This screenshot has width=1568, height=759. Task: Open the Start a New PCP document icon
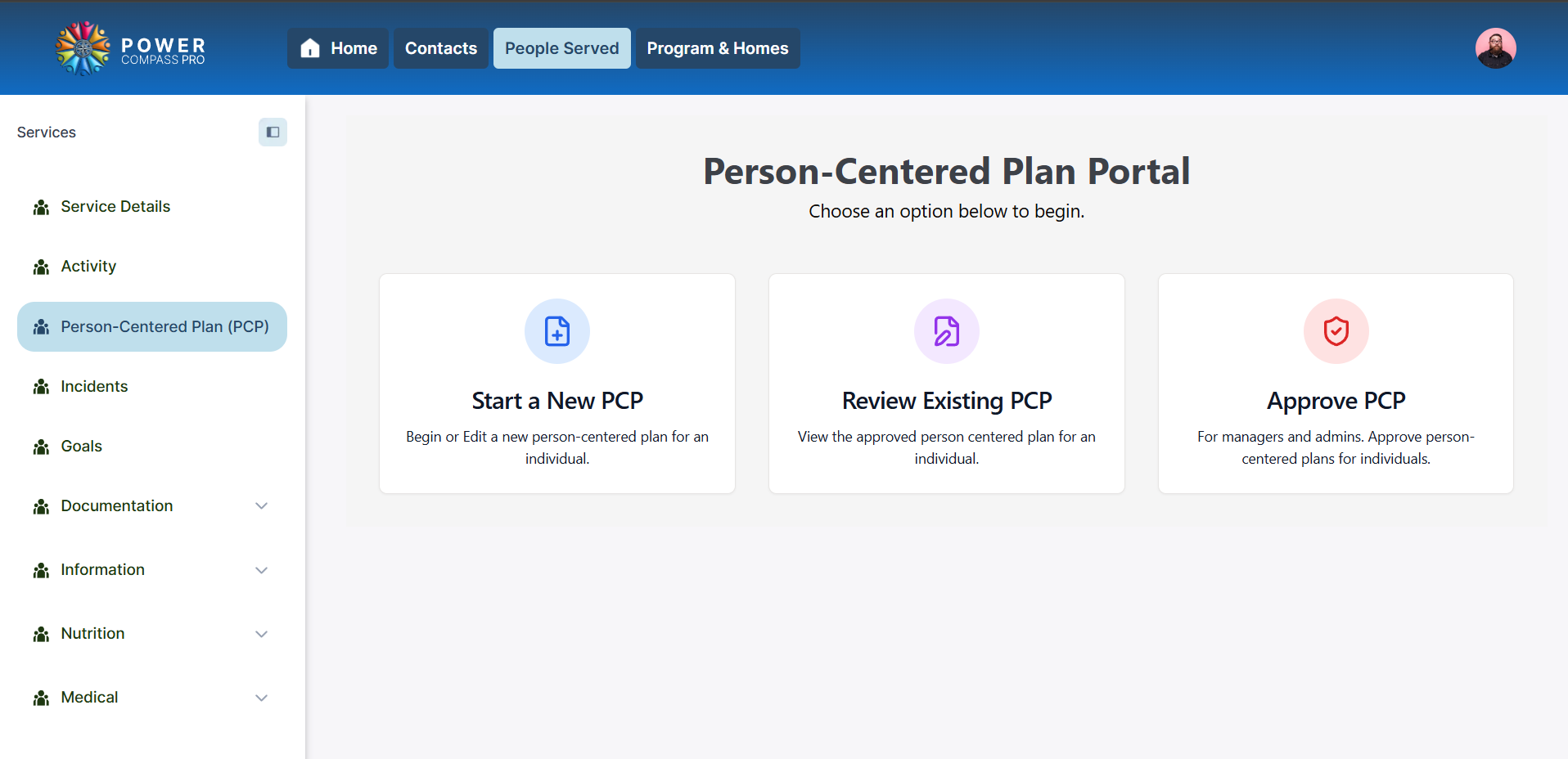point(556,331)
